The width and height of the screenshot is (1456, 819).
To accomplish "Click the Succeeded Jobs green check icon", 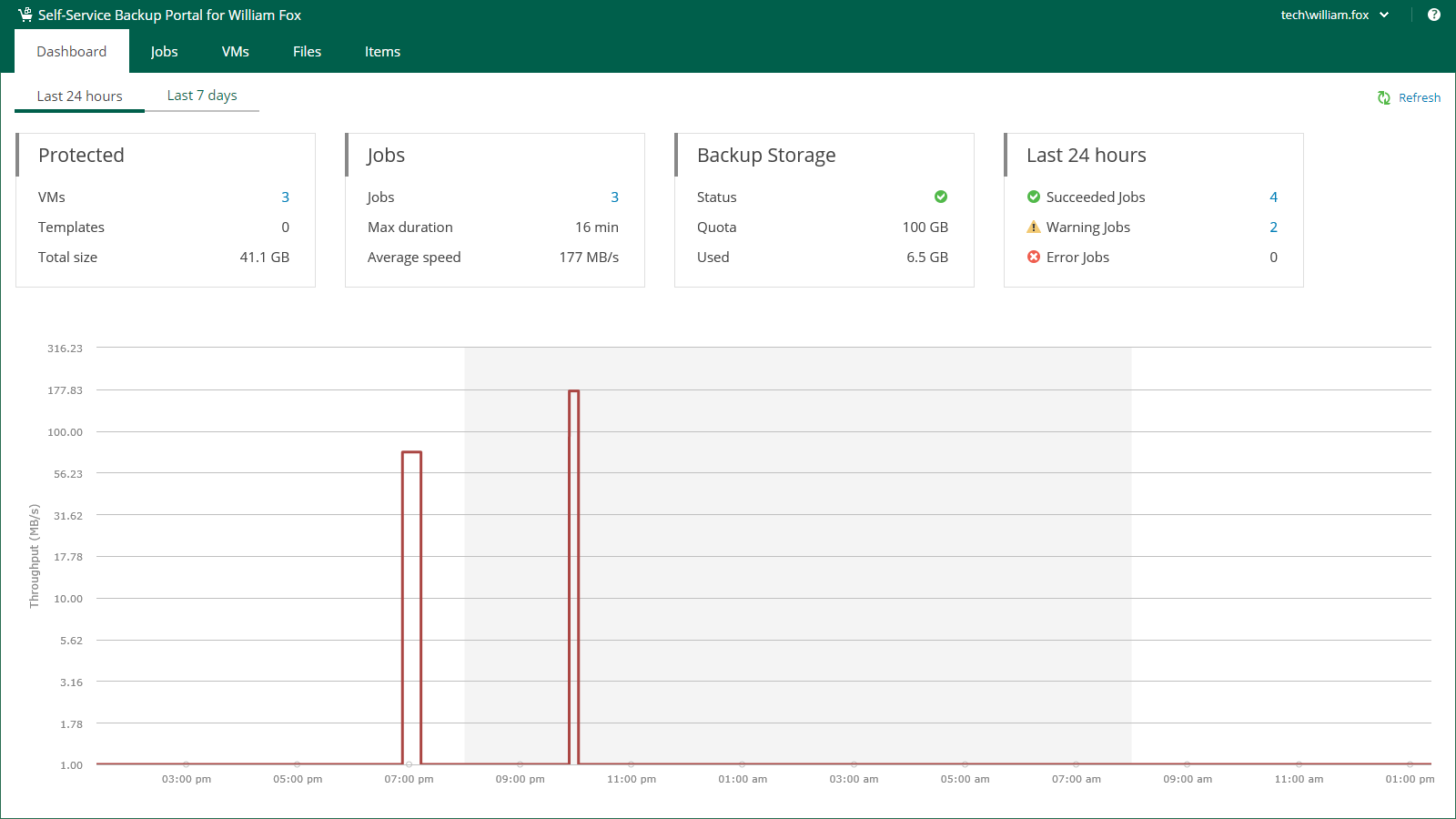I will [x=1034, y=197].
